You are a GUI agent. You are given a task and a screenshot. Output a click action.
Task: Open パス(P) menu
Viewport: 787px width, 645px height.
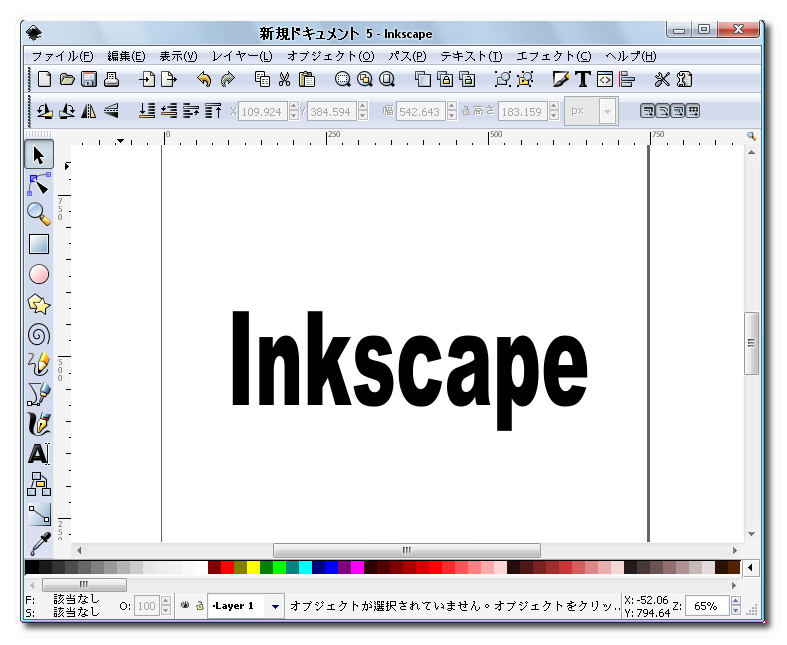pos(407,56)
